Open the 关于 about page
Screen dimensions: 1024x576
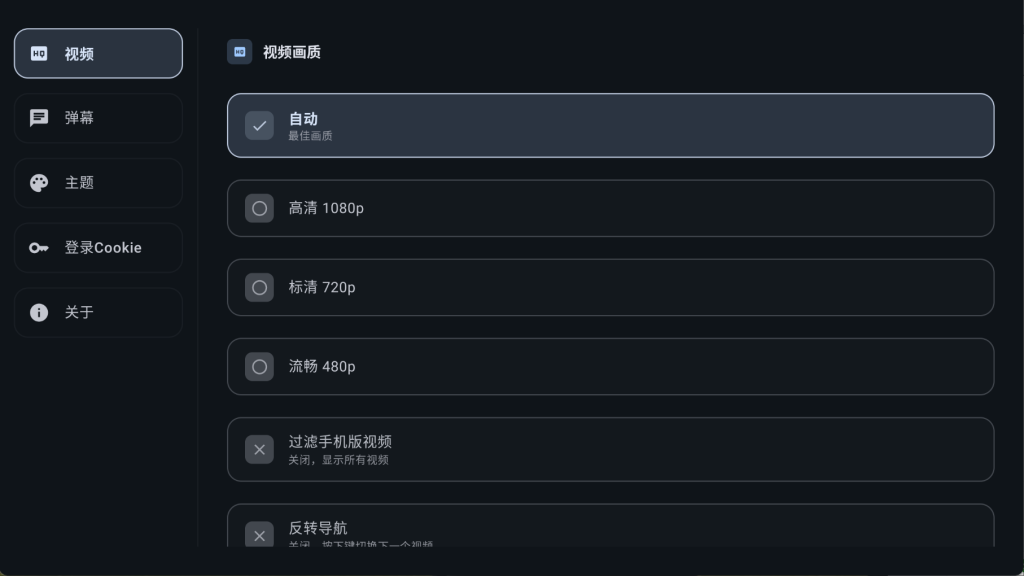(98, 312)
